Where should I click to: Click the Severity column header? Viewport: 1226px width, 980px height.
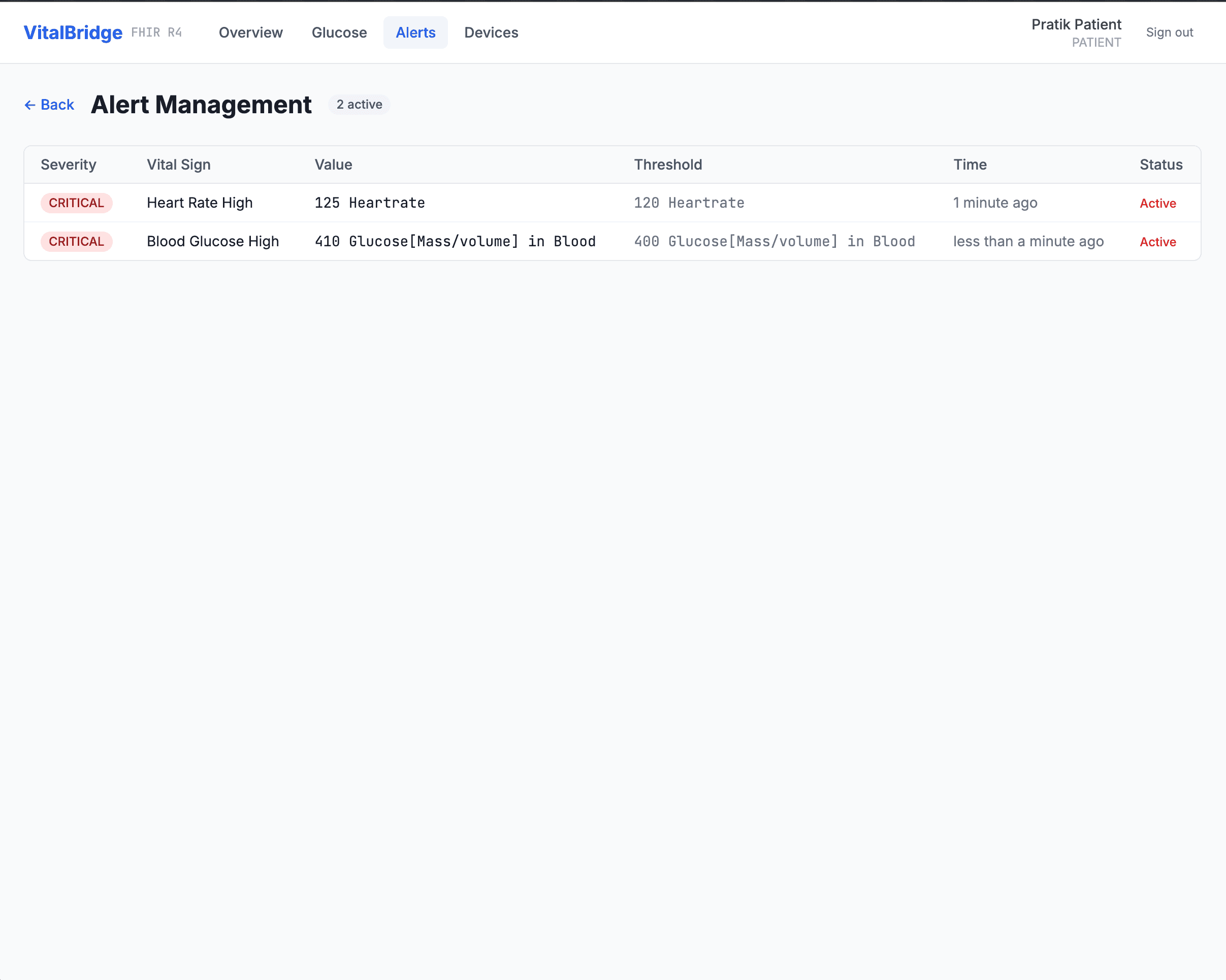68,165
